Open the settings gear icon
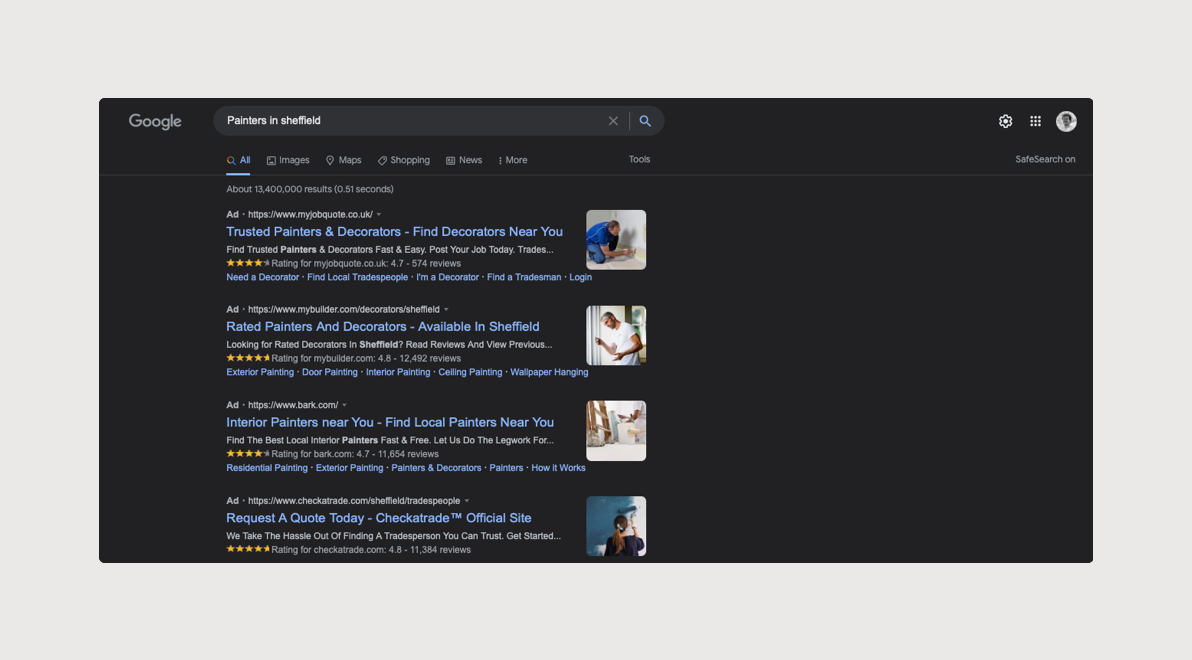Viewport: 1192px width, 660px height. pyautogui.click(x=1005, y=122)
